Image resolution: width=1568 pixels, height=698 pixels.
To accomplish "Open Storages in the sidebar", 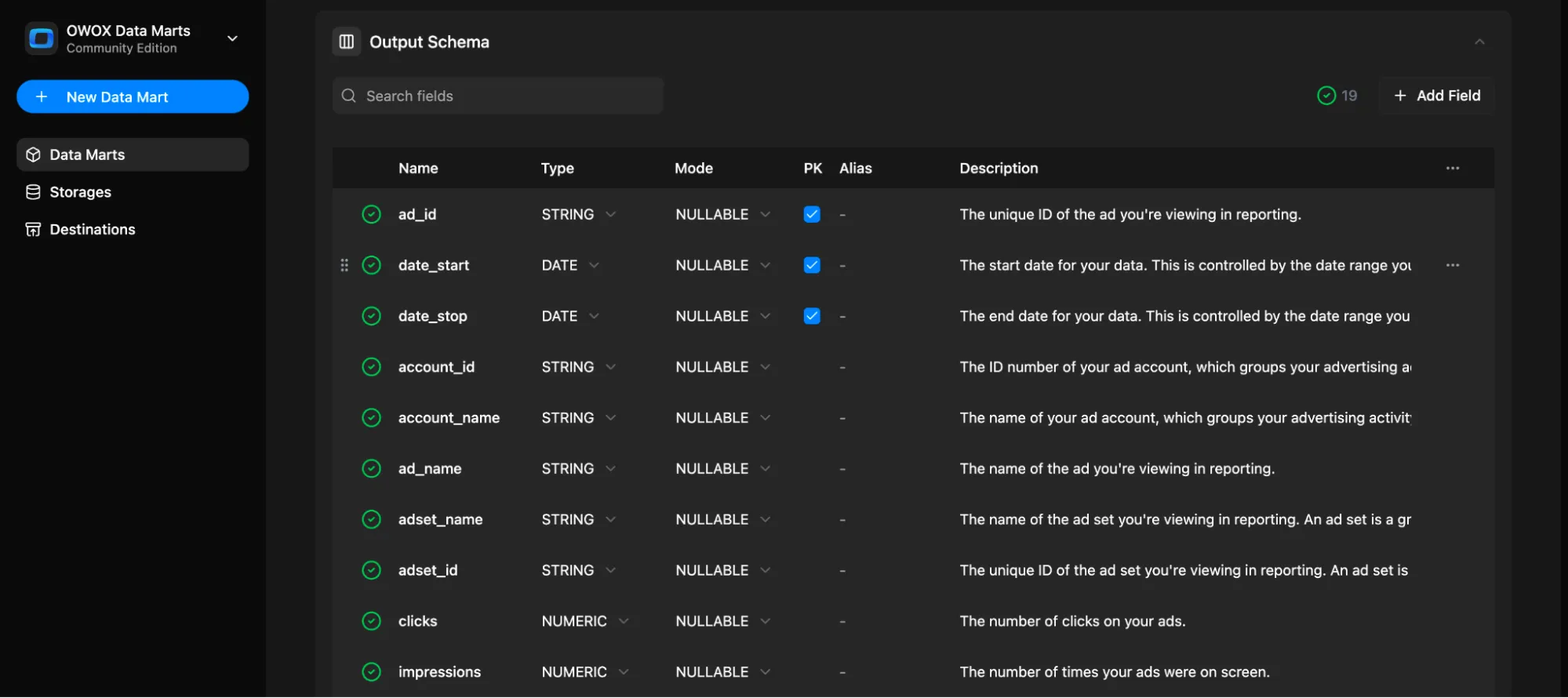I will (133, 192).
